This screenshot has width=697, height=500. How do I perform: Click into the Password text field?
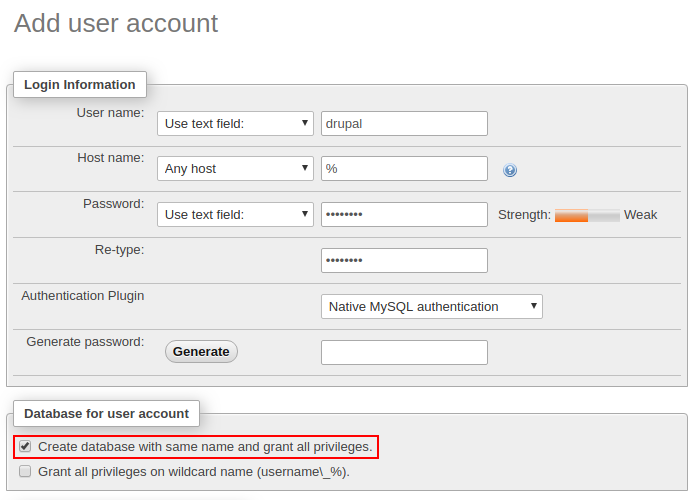pyautogui.click(x=404, y=214)
